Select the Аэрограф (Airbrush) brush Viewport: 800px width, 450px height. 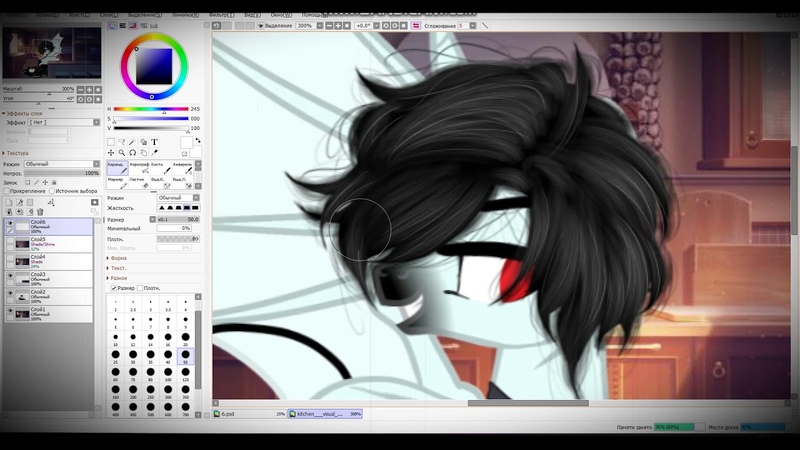coord(139,168)
